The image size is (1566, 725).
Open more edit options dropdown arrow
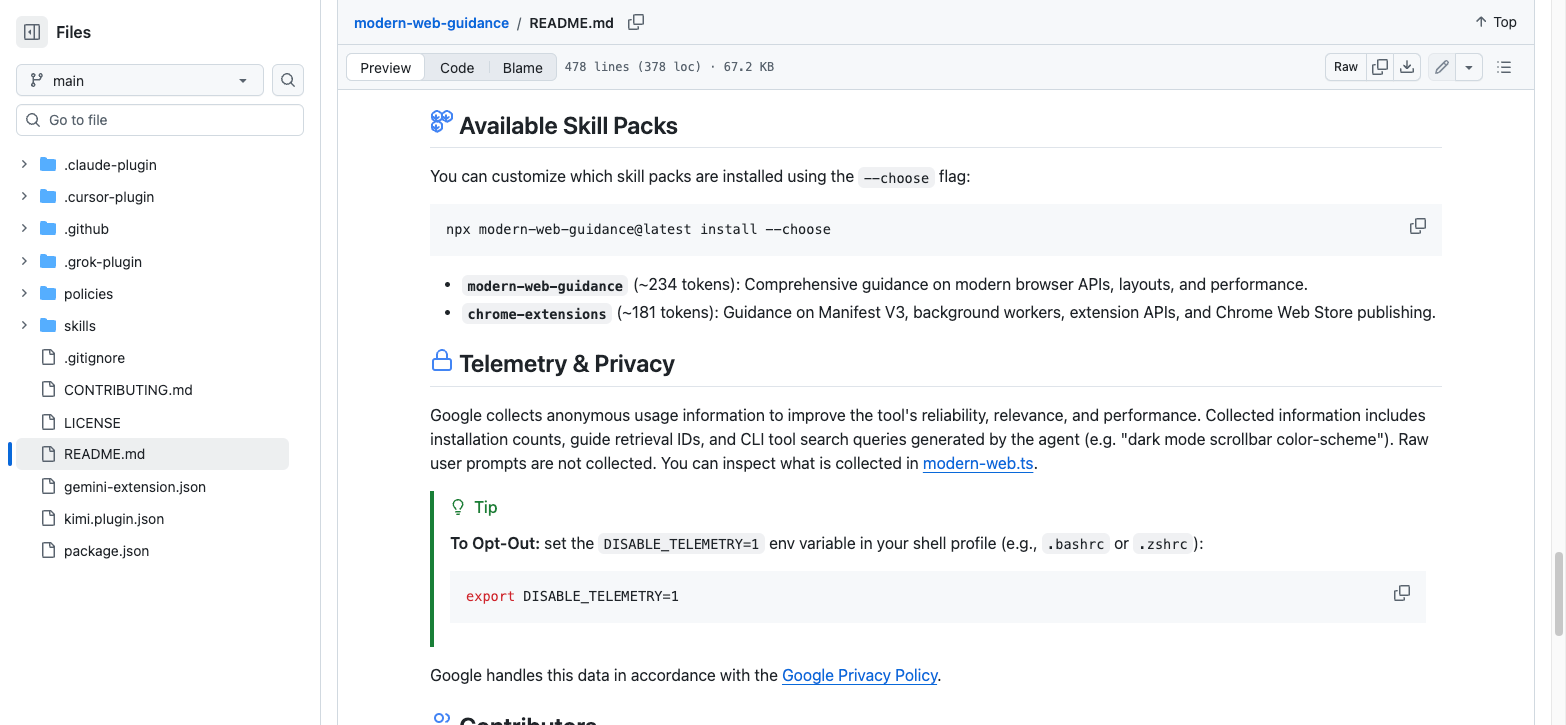pos(1468,67)
